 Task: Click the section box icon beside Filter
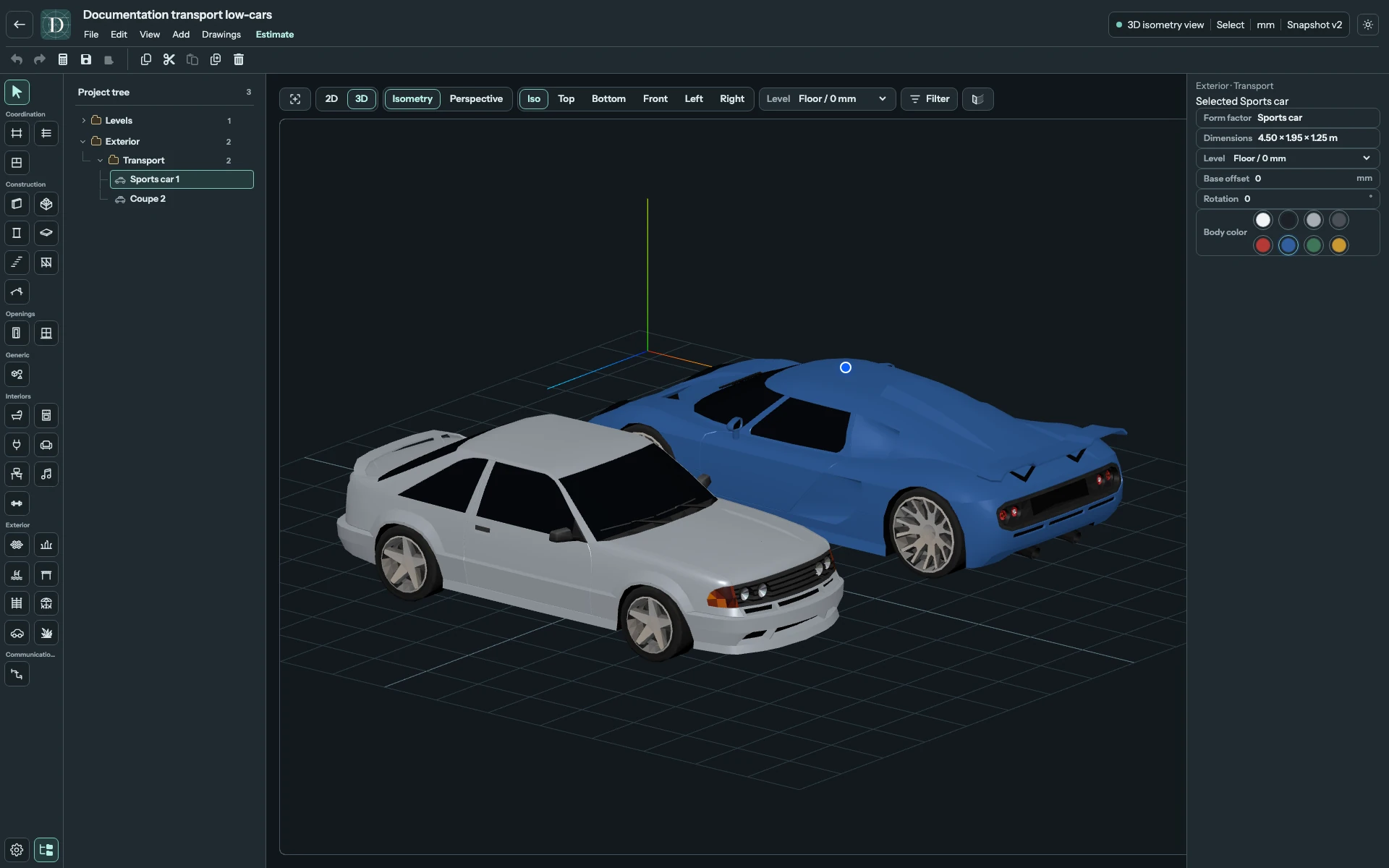(x=977, y=99)
